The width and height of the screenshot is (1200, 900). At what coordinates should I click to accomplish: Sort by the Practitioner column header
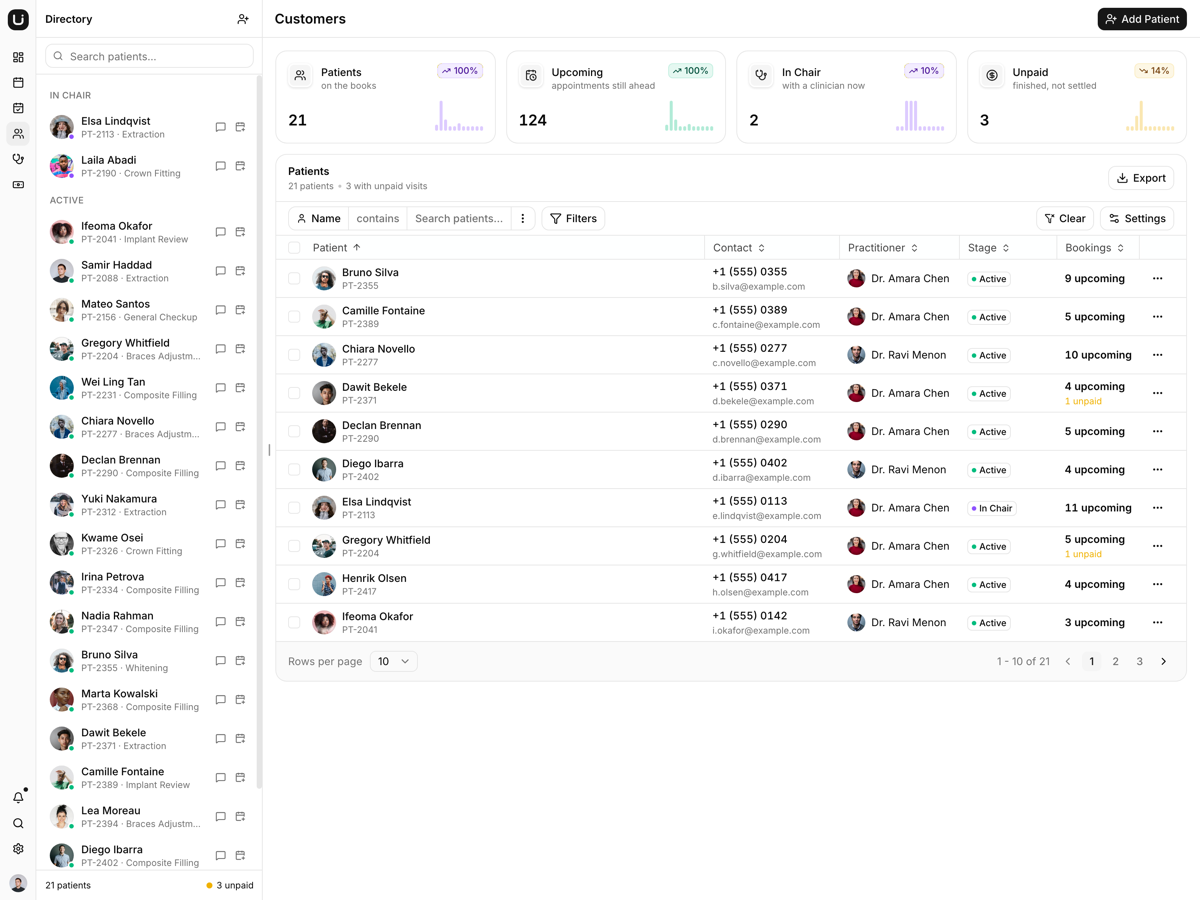point(883,248)
